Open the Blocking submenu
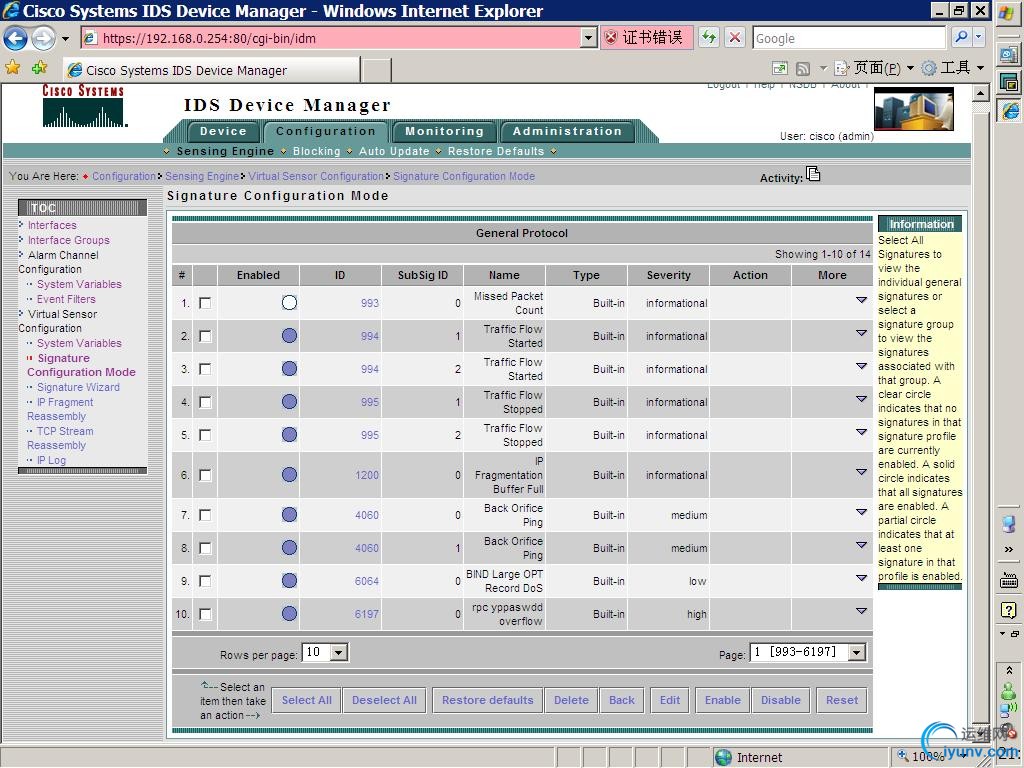The width and height of the screenshot is (1024, 768). point(317,151)
